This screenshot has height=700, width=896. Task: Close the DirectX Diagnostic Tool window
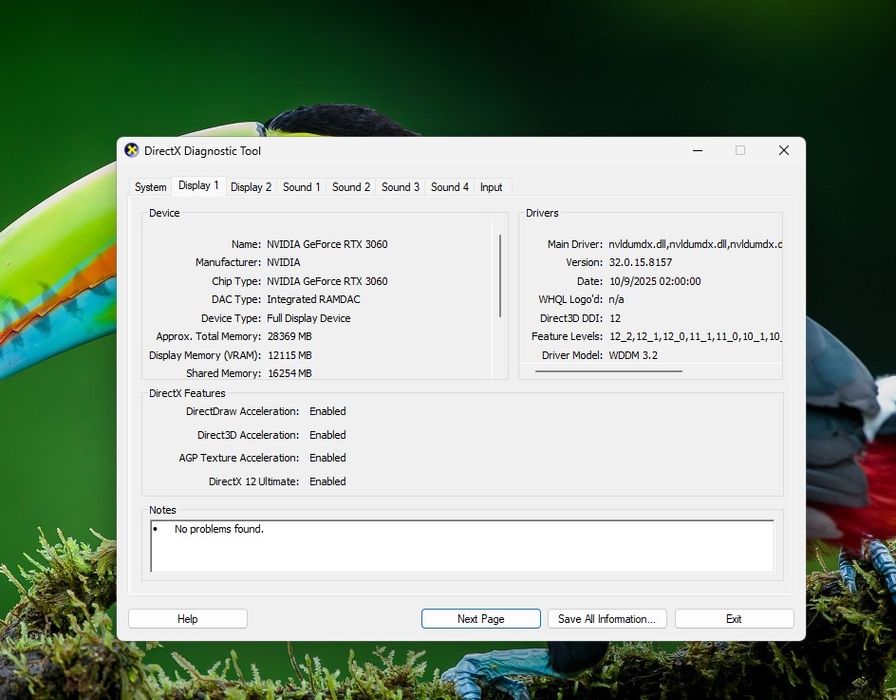tap(783, 150)
